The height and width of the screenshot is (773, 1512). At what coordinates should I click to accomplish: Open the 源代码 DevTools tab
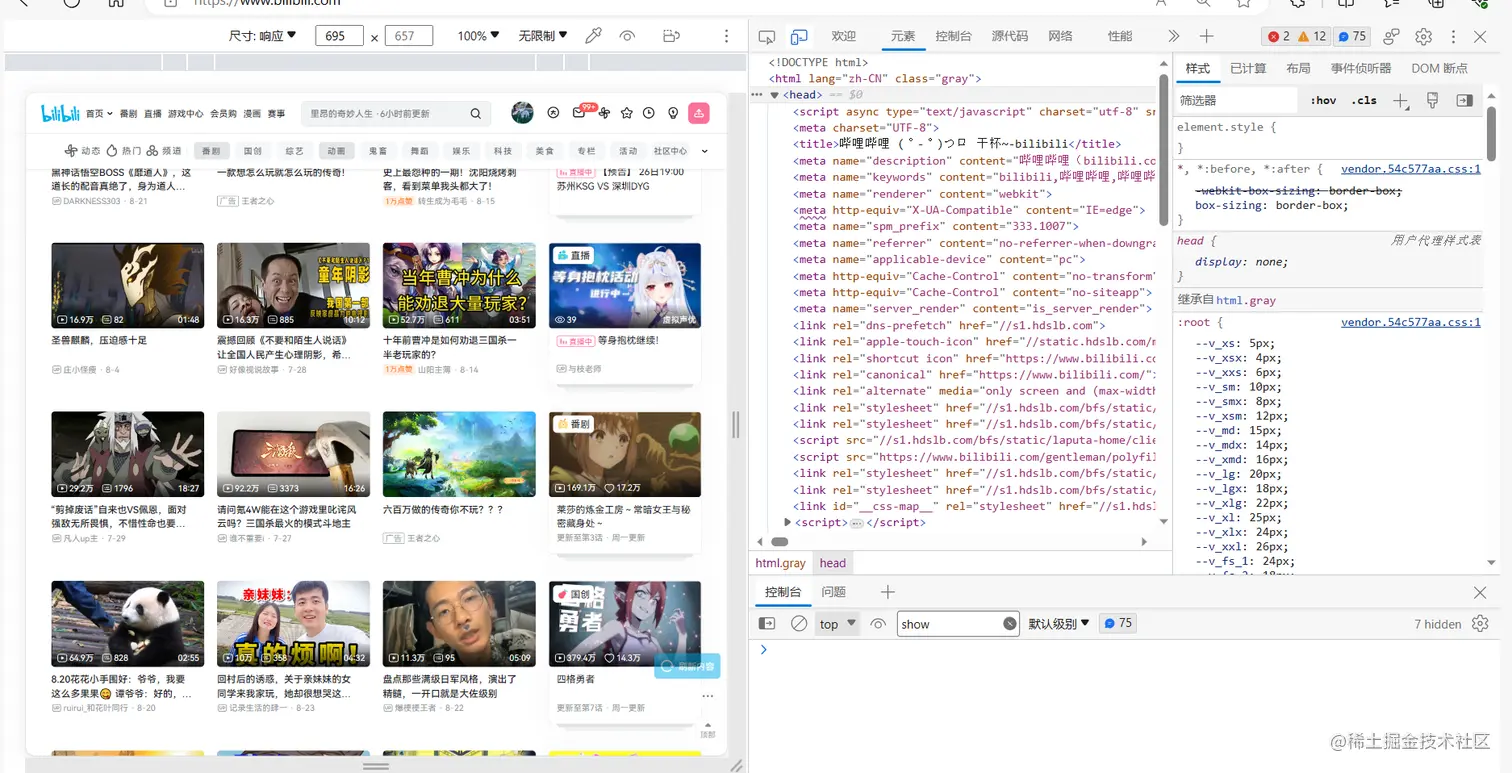point(1010,36)
